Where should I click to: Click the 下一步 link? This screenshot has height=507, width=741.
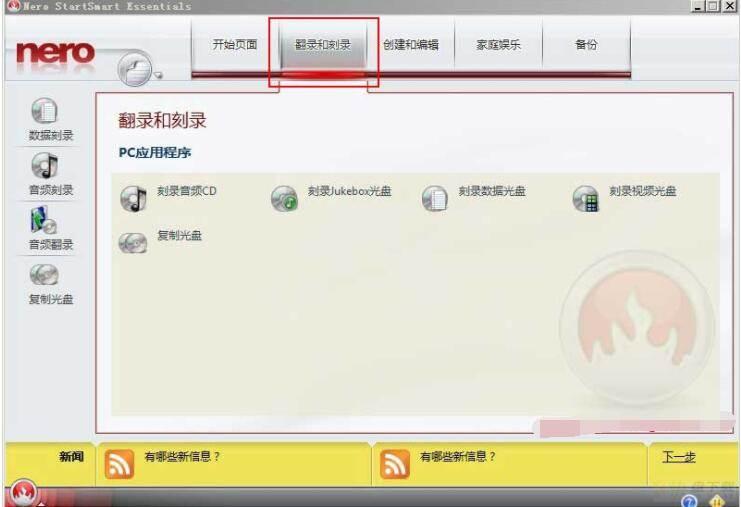click(x=679, y=457)
